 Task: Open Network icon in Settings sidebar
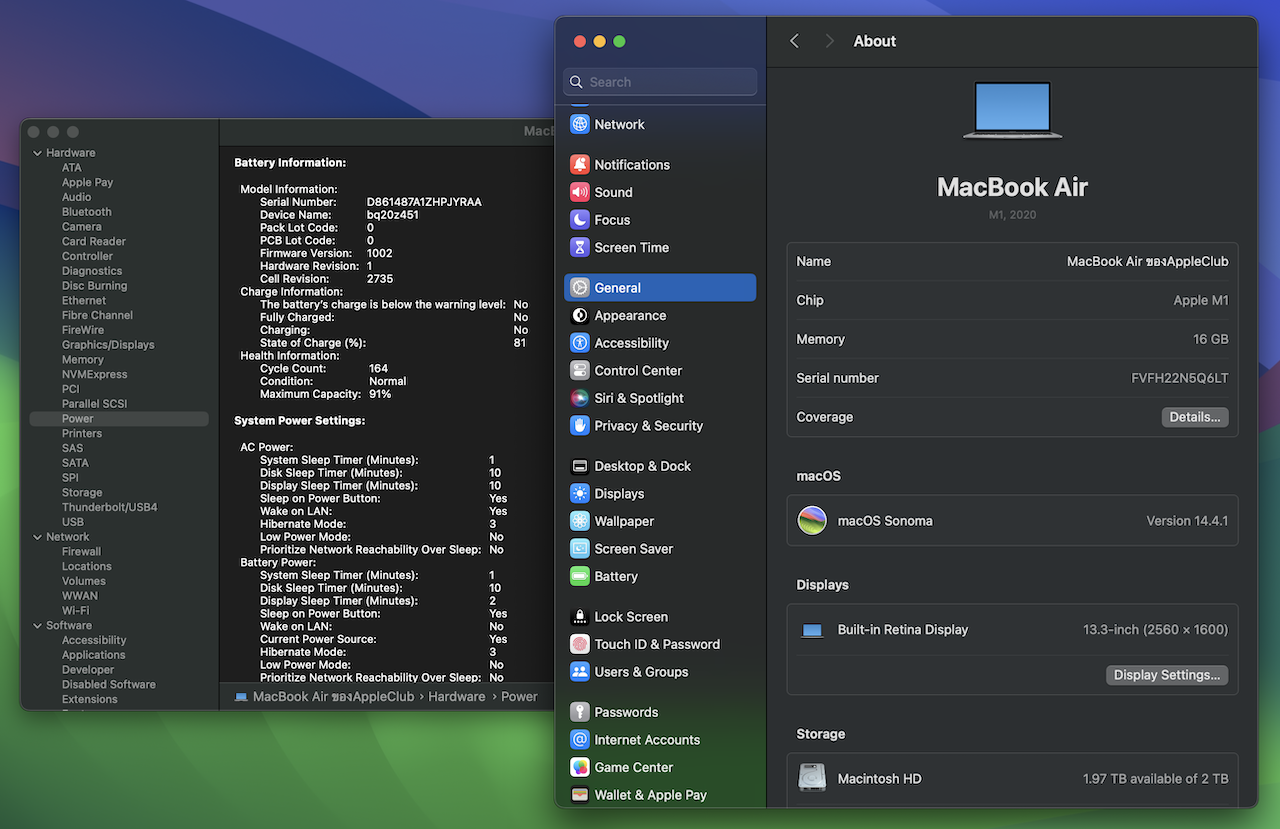point(580,125)
